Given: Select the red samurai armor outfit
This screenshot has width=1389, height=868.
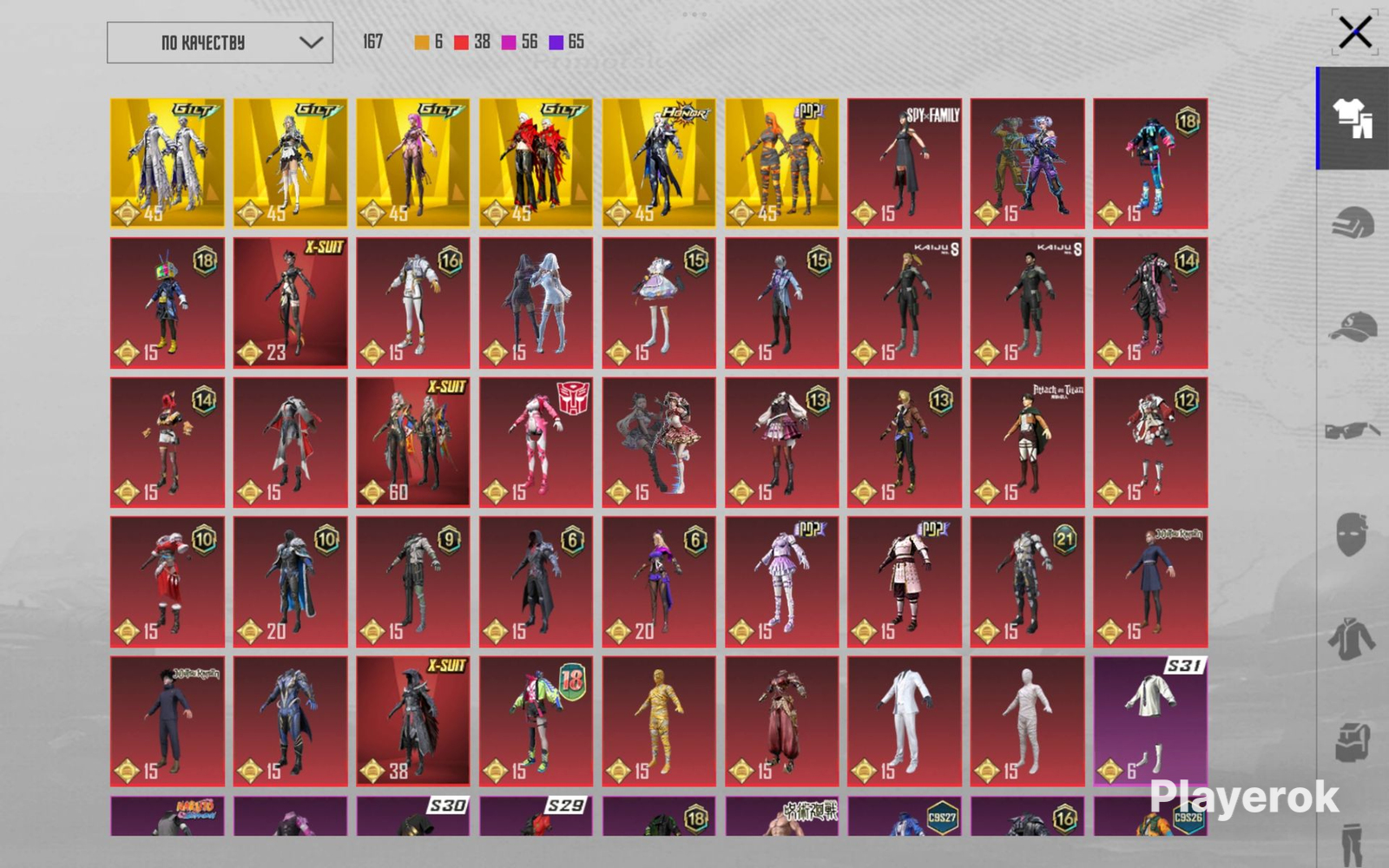Looking at the screenshot, I should (x=782, y=721).
